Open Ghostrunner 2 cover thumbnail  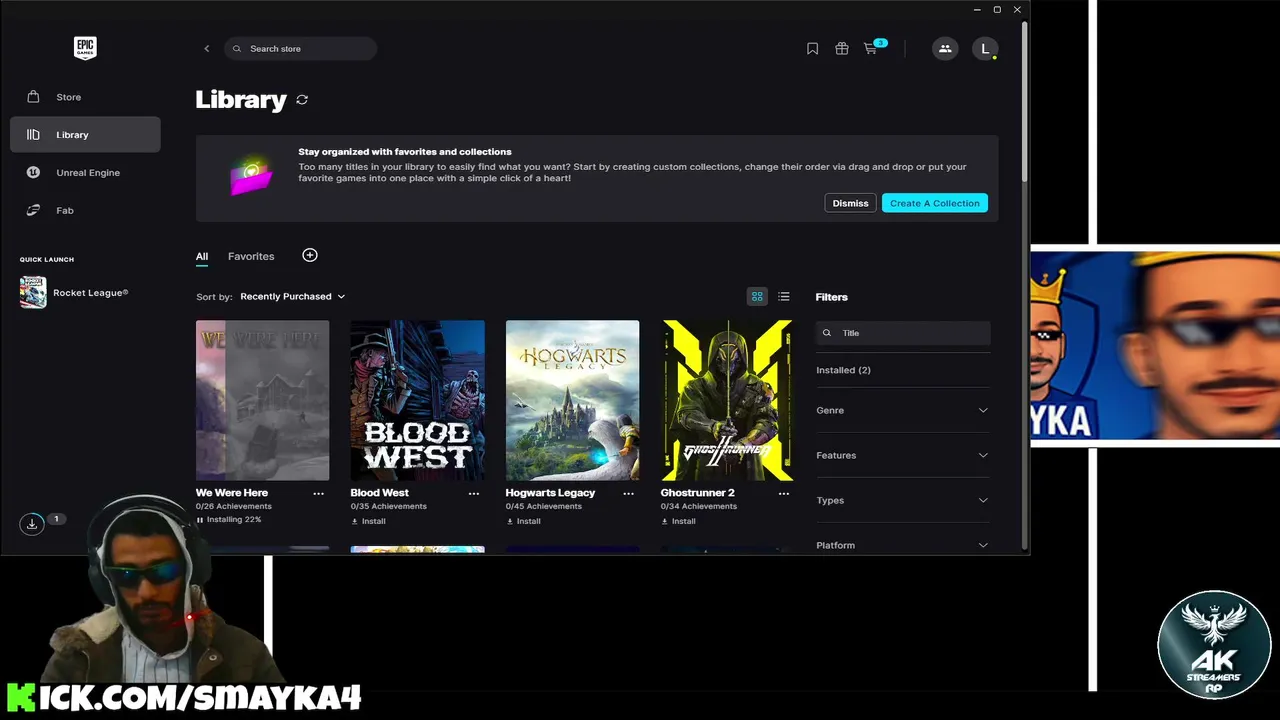tap(727, 400)
